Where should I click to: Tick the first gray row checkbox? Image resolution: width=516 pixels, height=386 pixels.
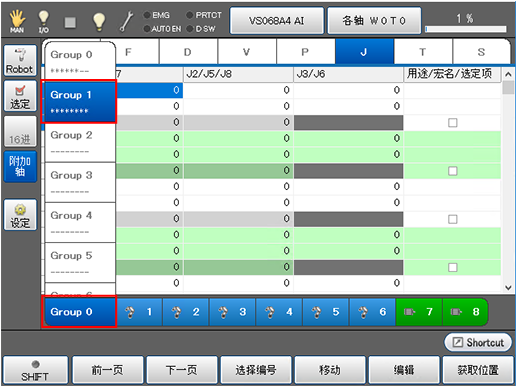point(452,123)
